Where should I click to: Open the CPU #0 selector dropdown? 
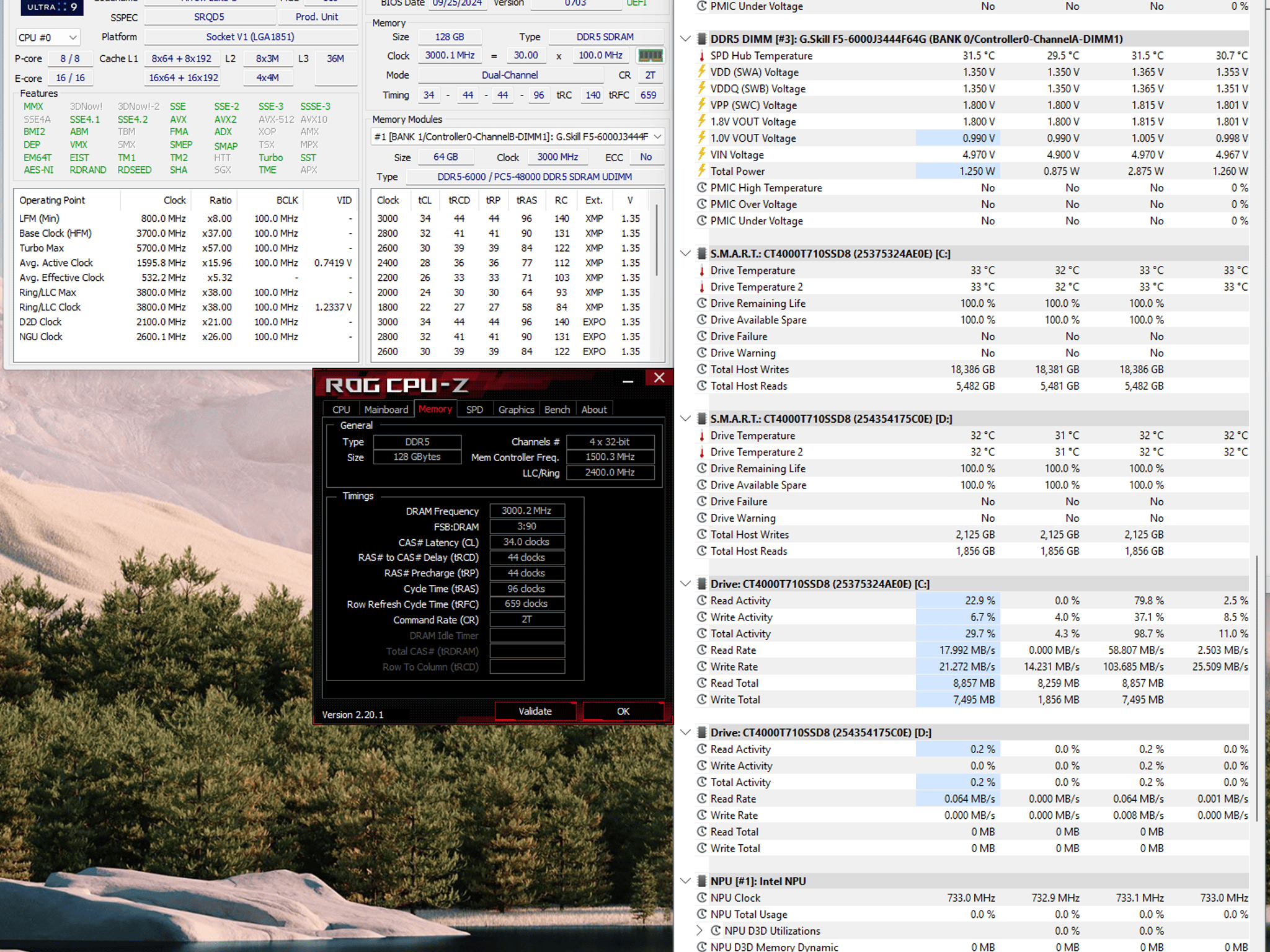click(x=48, y=38)
